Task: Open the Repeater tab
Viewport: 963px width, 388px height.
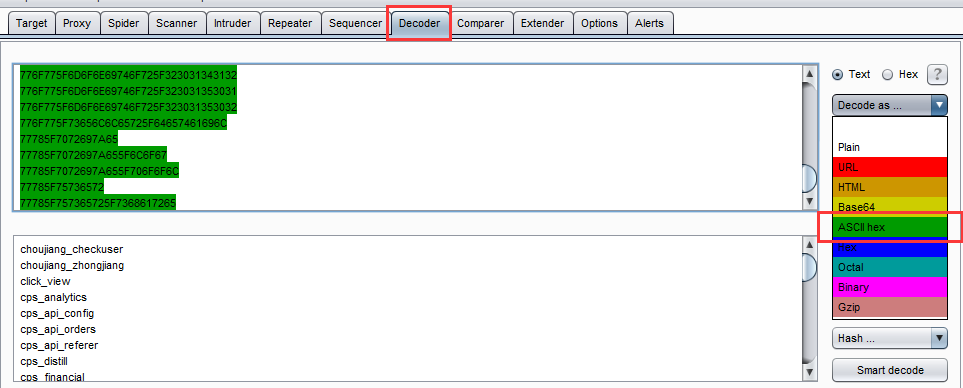Action: [x=290, y=23]
